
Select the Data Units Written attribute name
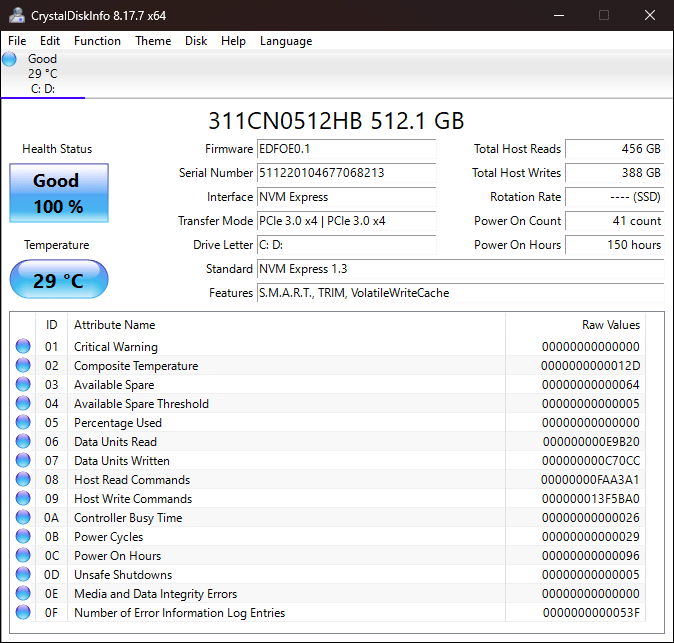[x=122, y=461]
